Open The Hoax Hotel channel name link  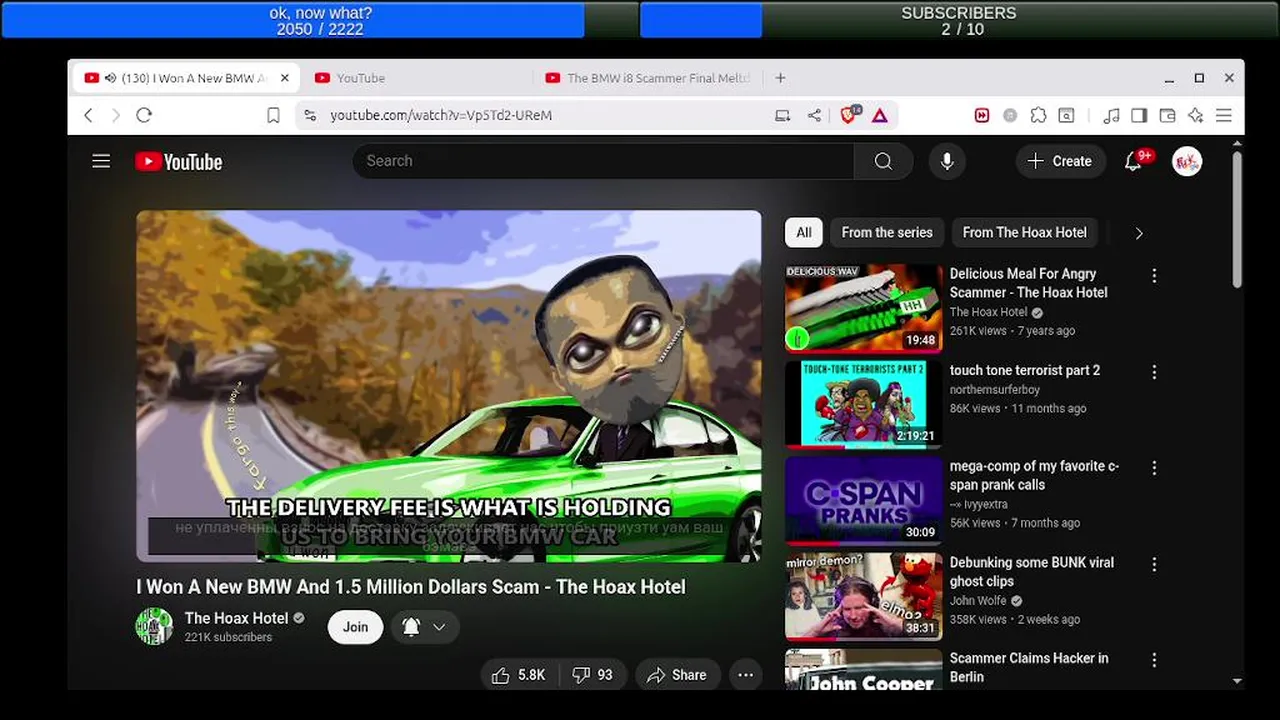click(x=237, y=618)
